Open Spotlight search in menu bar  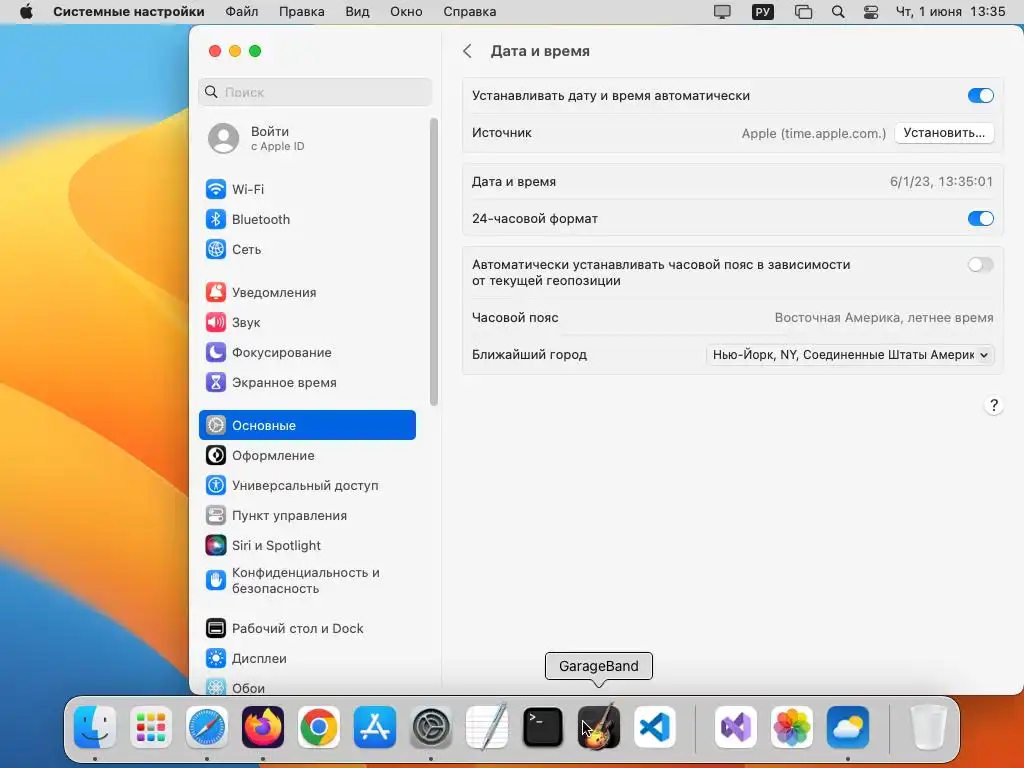coord(838,12)
